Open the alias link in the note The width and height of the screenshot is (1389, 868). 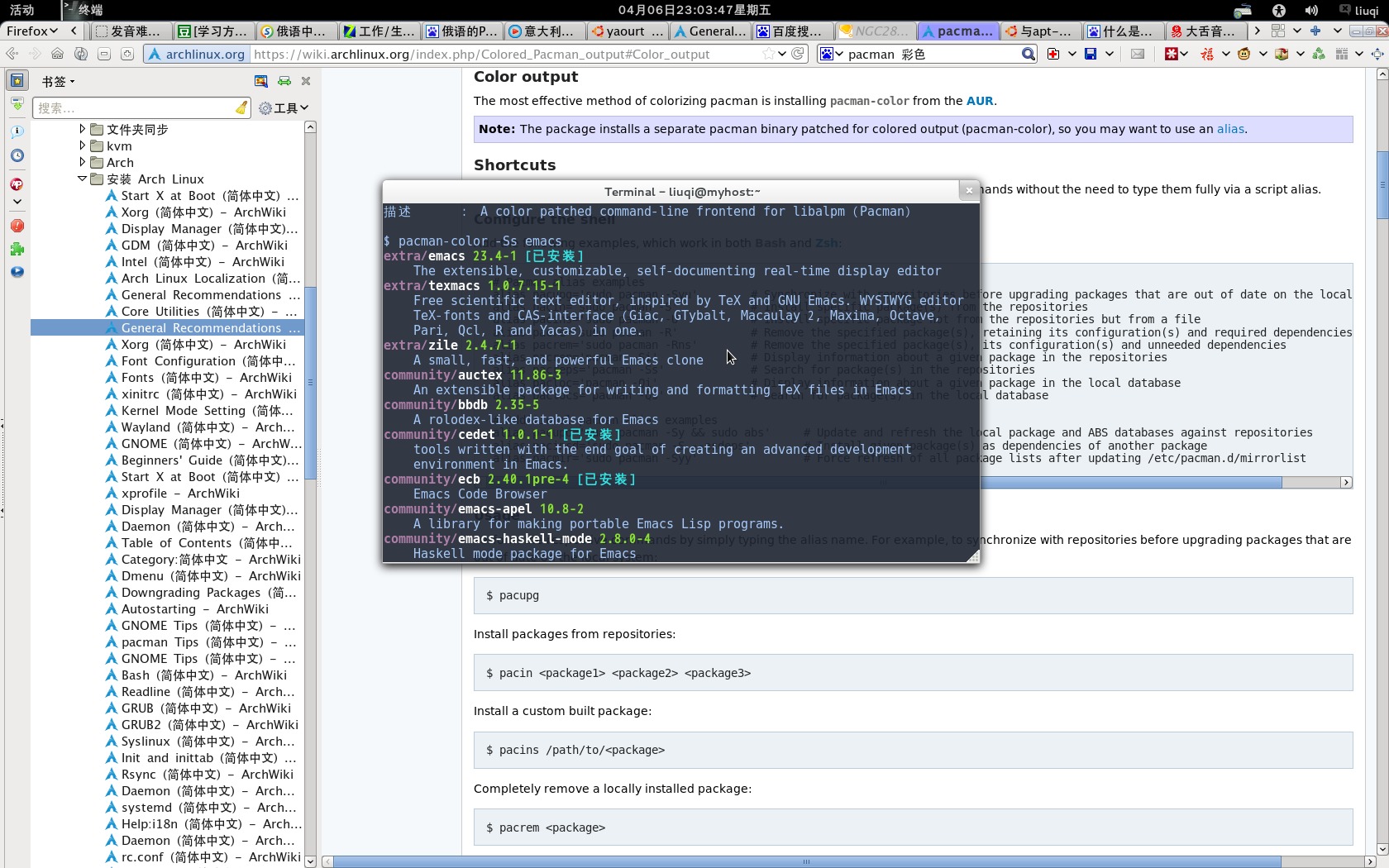1230,129
